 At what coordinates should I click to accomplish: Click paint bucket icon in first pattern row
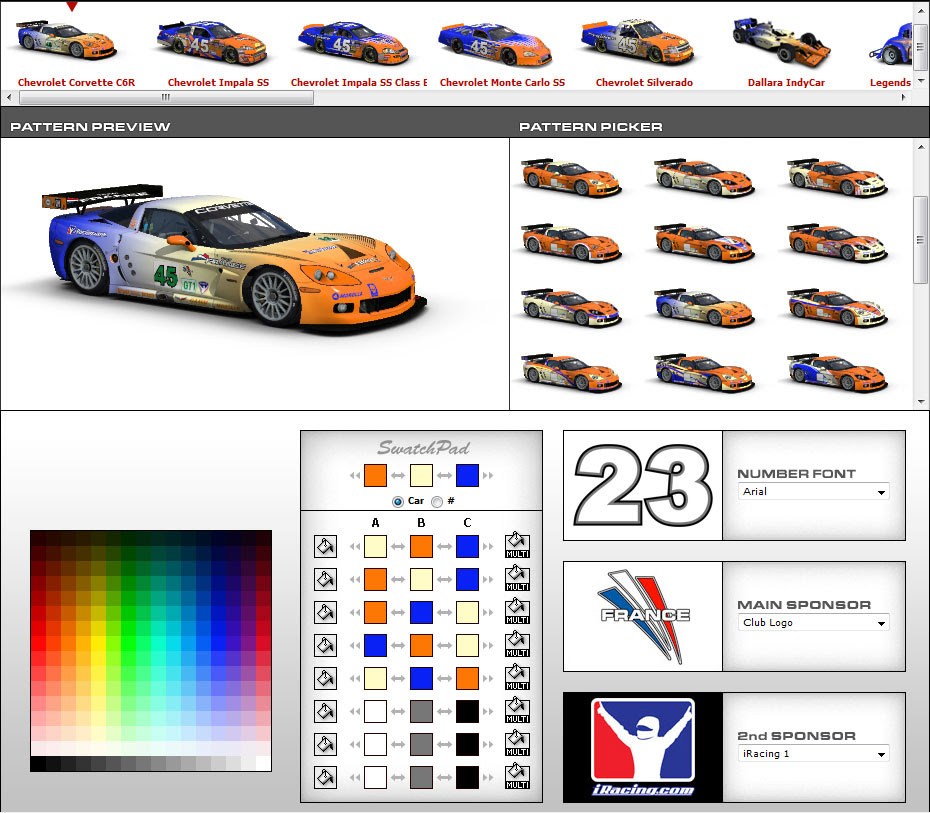[x=325, y=547]
